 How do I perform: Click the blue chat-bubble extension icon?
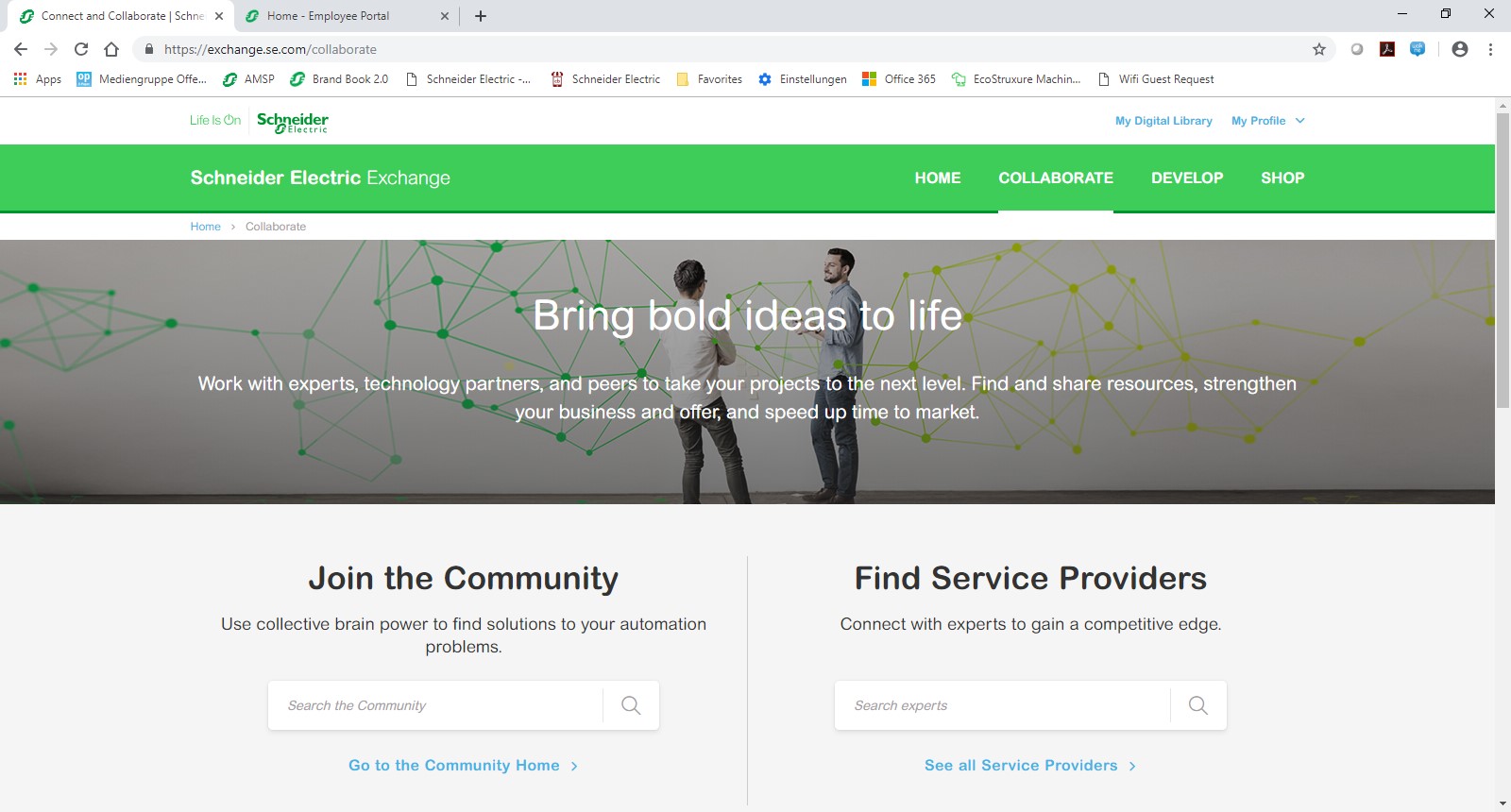coord(1418,49)
